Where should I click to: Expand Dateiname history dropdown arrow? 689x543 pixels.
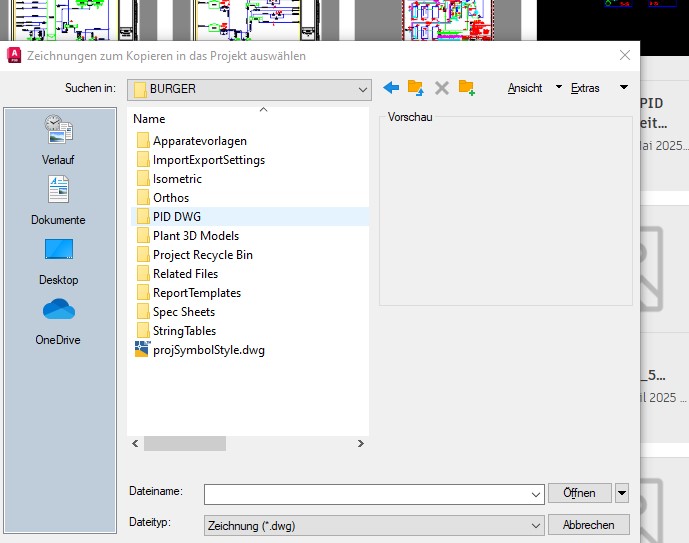pos(535,495)
